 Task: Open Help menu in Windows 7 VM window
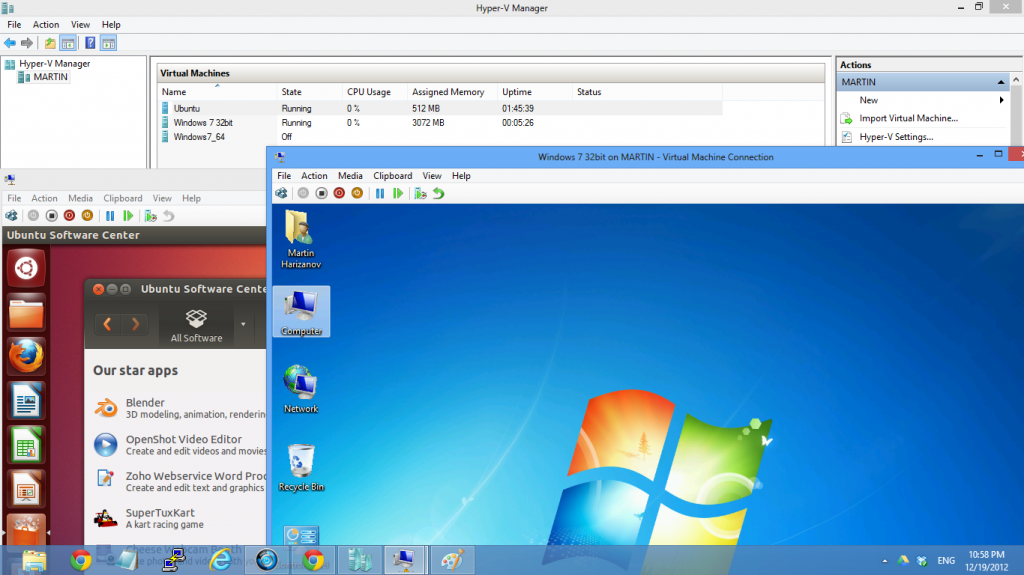pyautogui.click(x=461, y=176)
